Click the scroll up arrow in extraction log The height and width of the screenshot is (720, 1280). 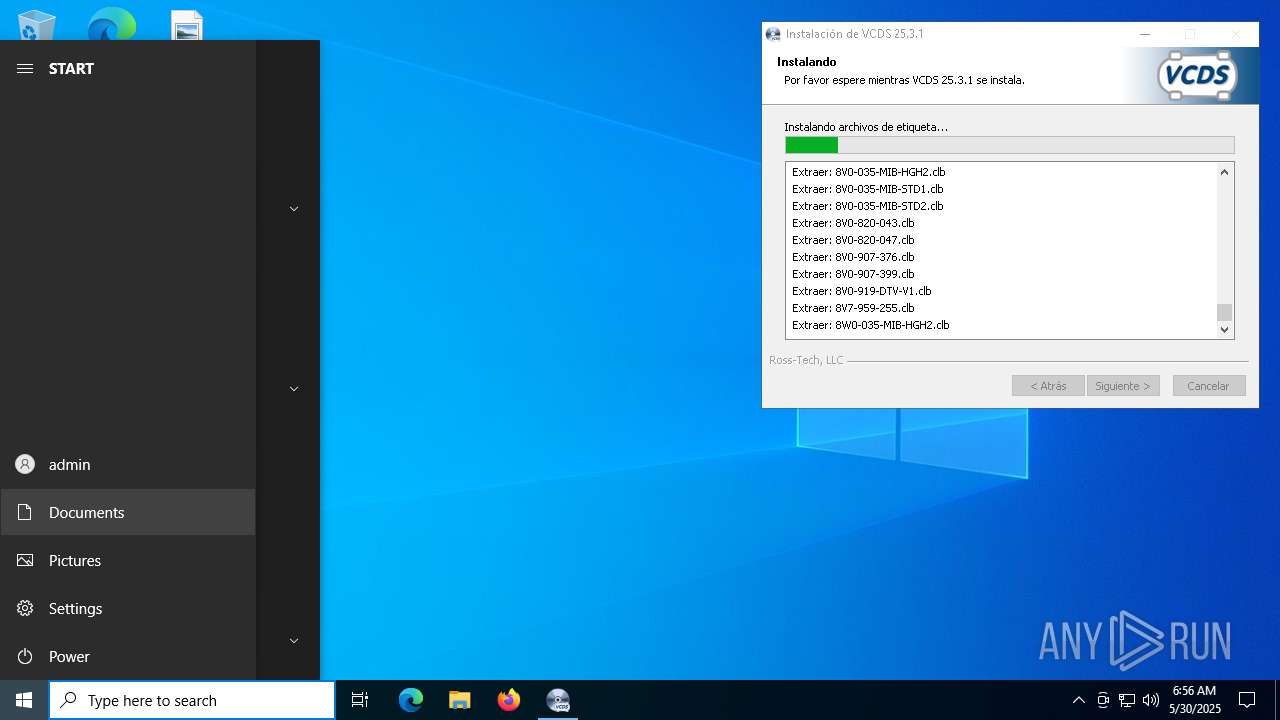pos(1224,172)
